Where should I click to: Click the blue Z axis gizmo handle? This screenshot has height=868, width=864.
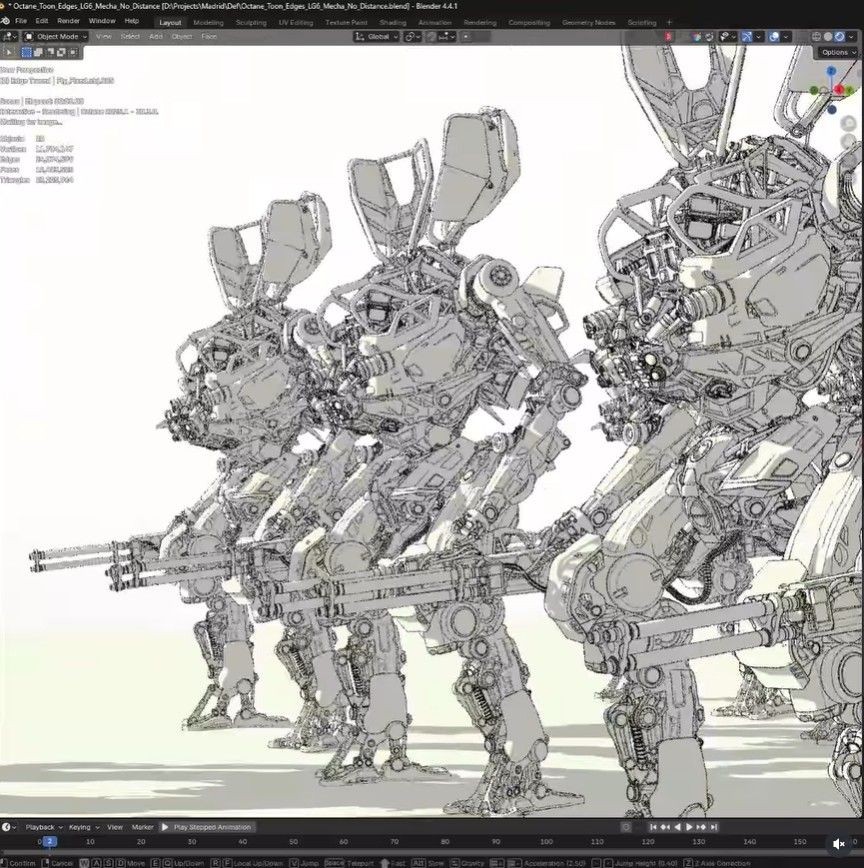click(831, 72)
